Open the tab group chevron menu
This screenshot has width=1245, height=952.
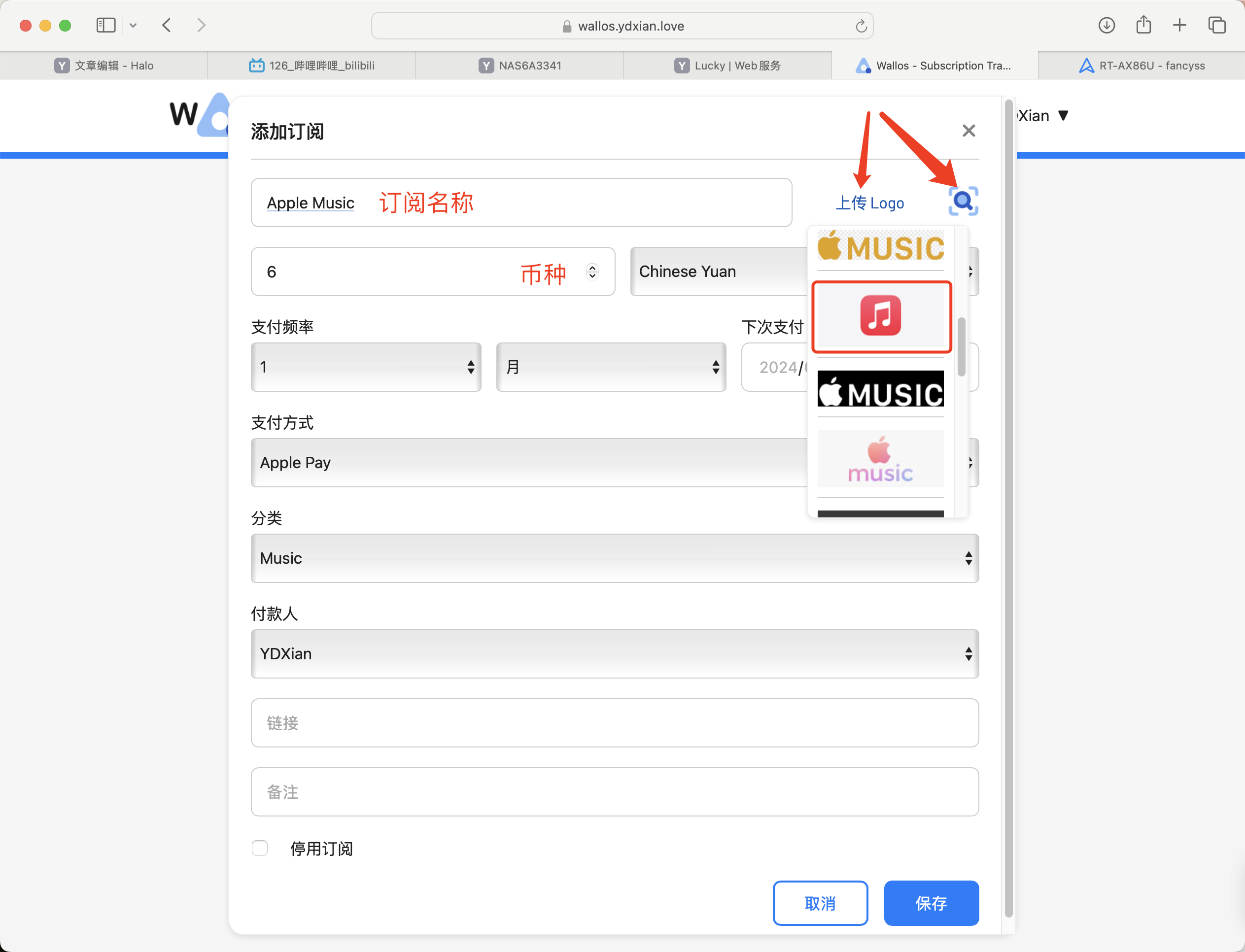coord(133,26)
